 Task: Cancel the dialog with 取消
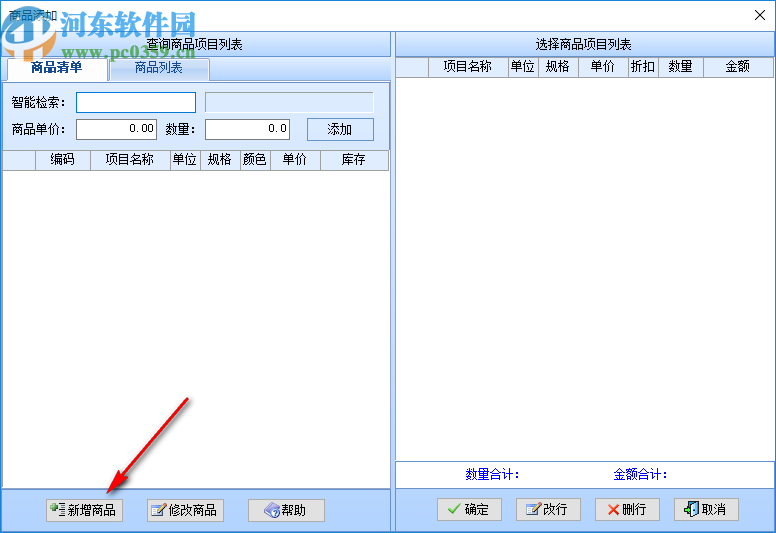(x=706, y=509)
